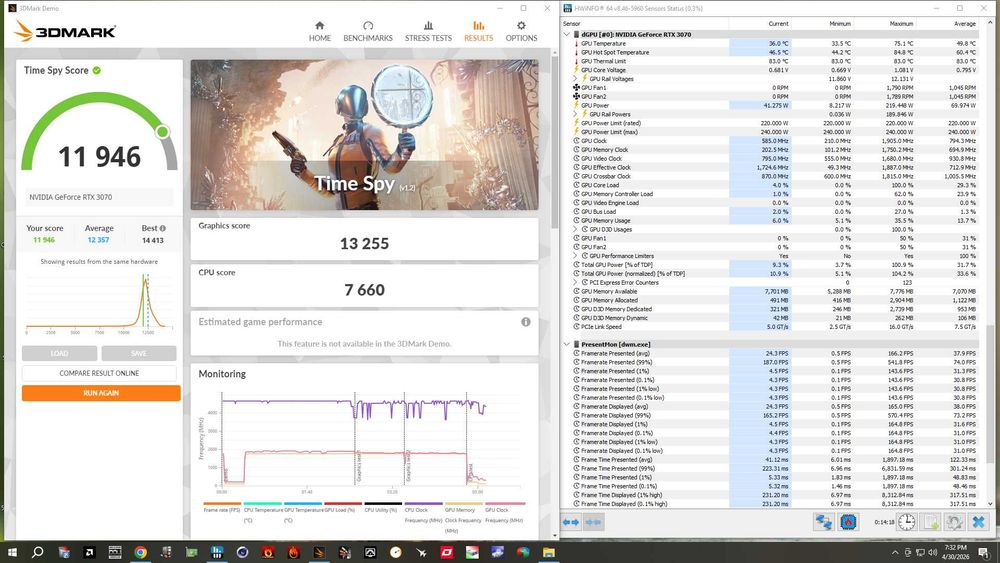Click the HWiNFO expand-columns blue arrows icon

click(571, 522)
